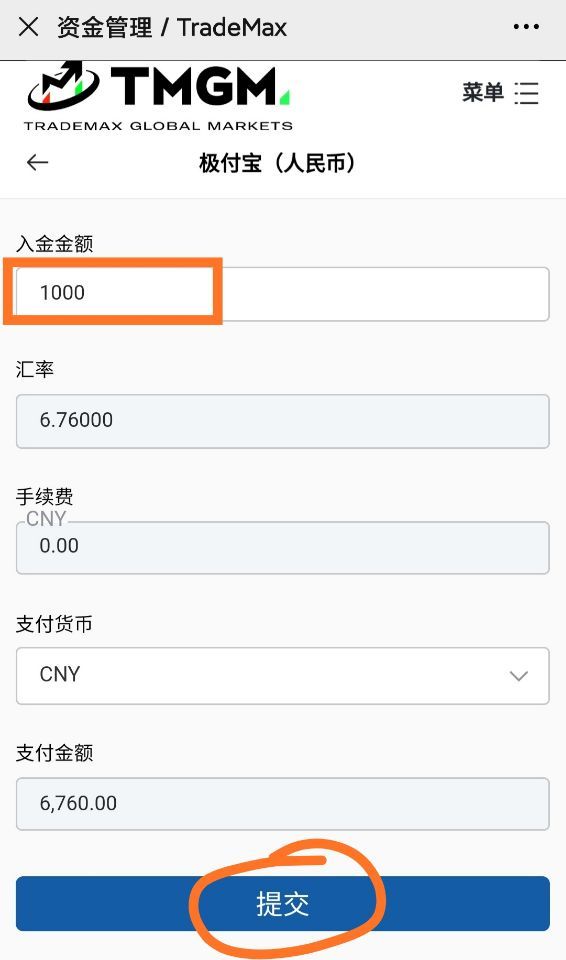Tap the 菜单 menu label
The height and width of the screenshot is (960, 566).
point(483,93)
